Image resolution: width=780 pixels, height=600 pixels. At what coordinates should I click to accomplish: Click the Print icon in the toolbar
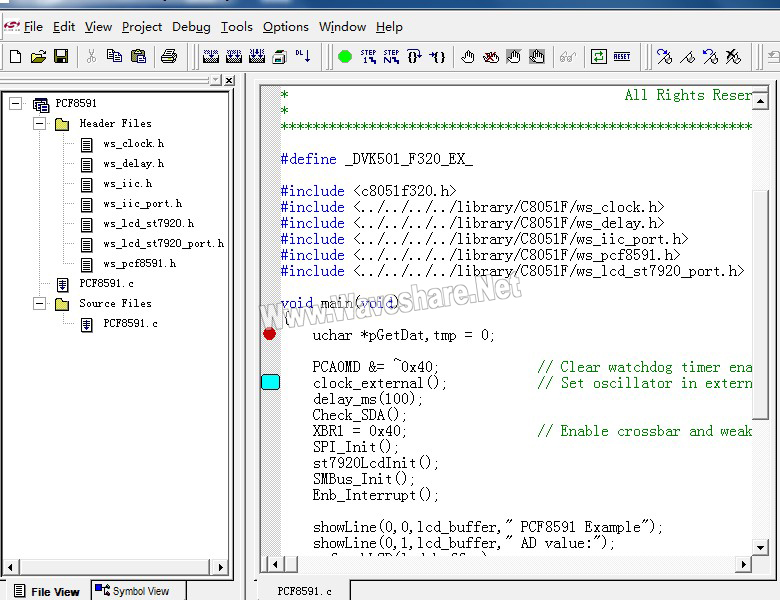[x=168, y=57]
